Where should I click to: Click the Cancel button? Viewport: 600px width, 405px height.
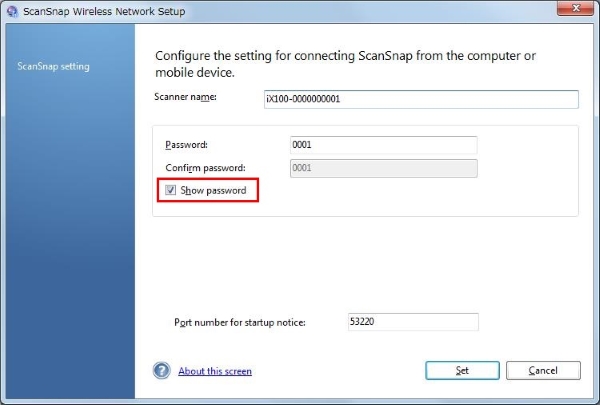pos(543,370)
